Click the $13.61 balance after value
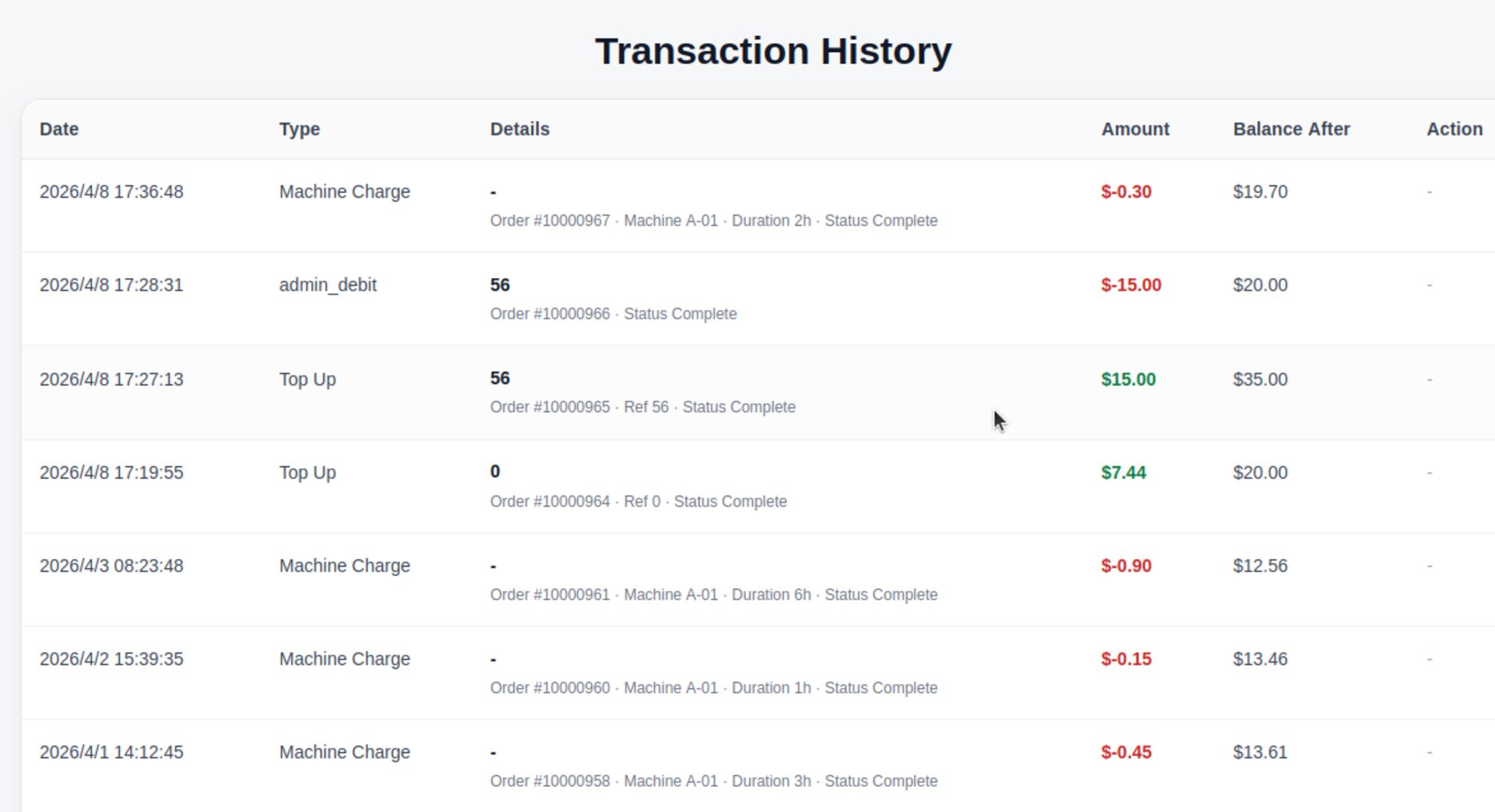1495x812 pixels. coord(1260,752)
